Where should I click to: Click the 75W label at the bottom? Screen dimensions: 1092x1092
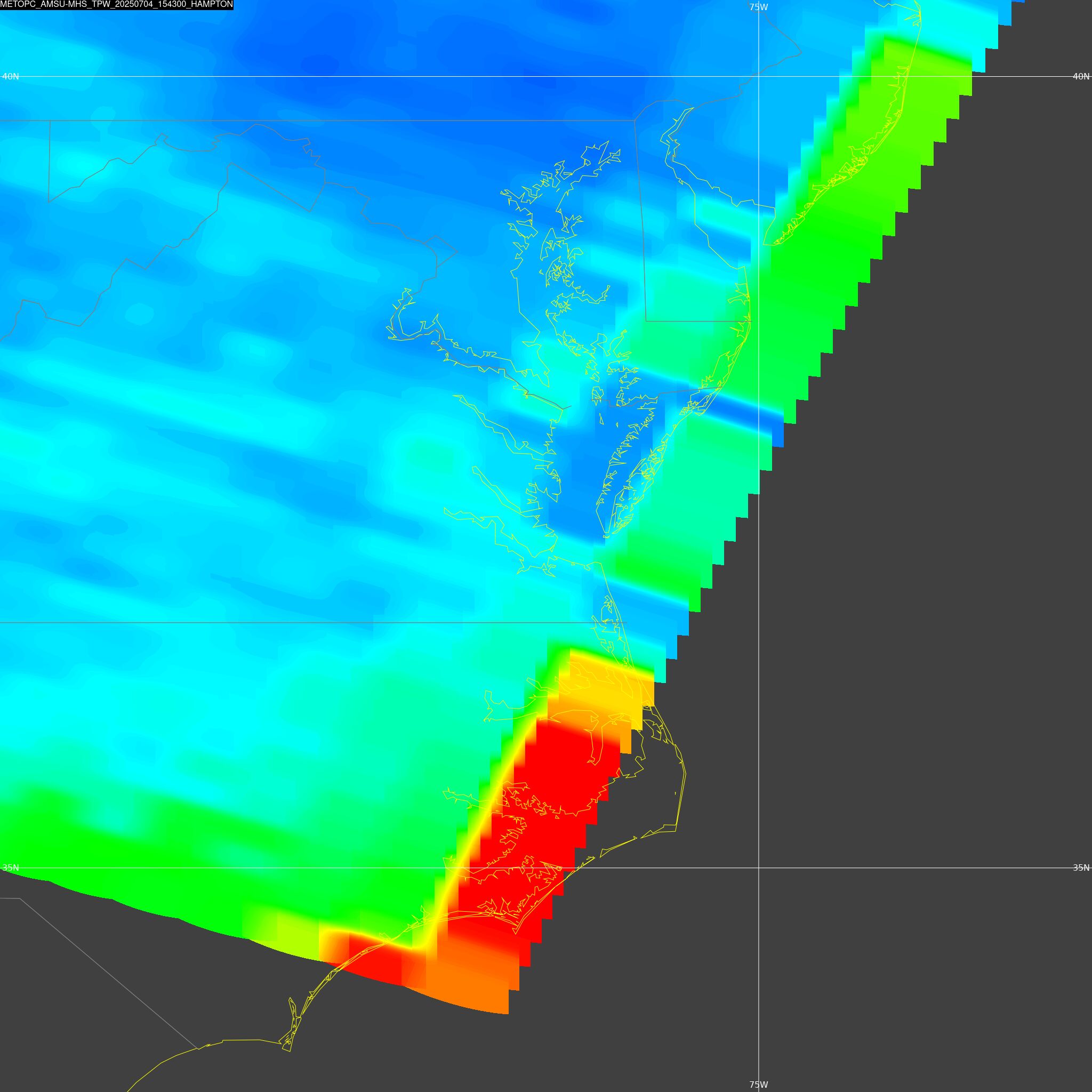759,1084
